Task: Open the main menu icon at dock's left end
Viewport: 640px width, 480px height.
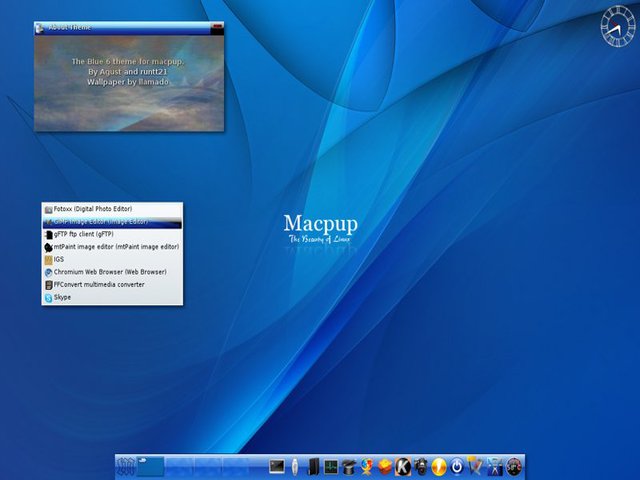Action: coord(125,466)
